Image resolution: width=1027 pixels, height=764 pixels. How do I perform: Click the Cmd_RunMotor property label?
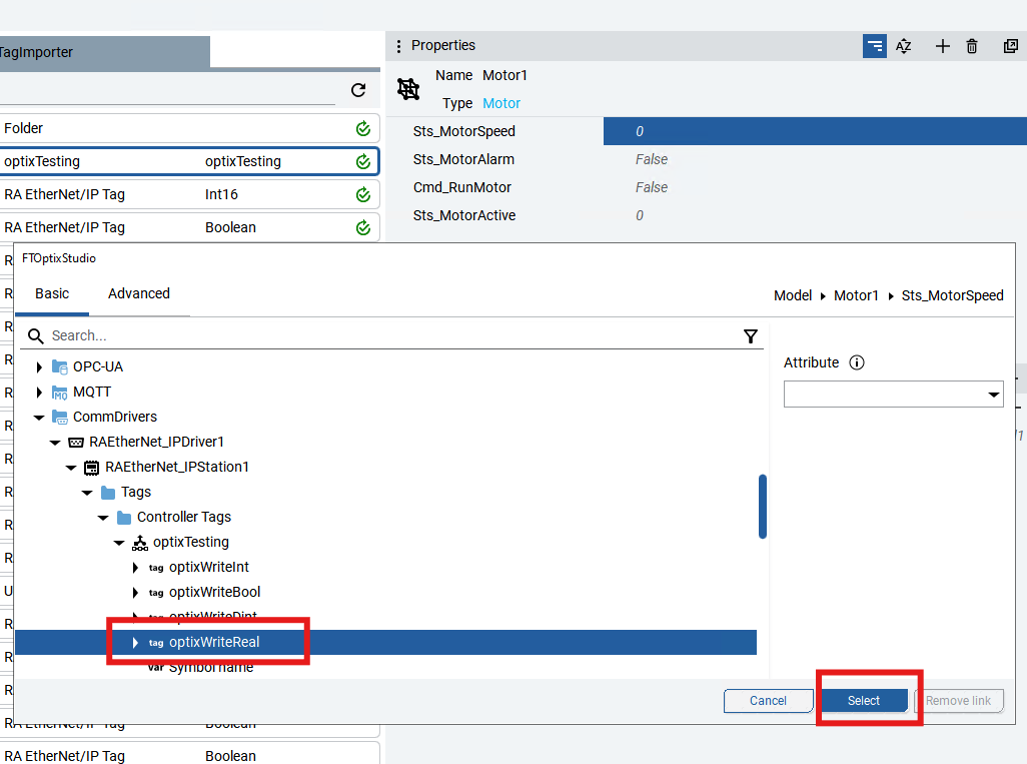pyautogui.click(x=462, y=187)
